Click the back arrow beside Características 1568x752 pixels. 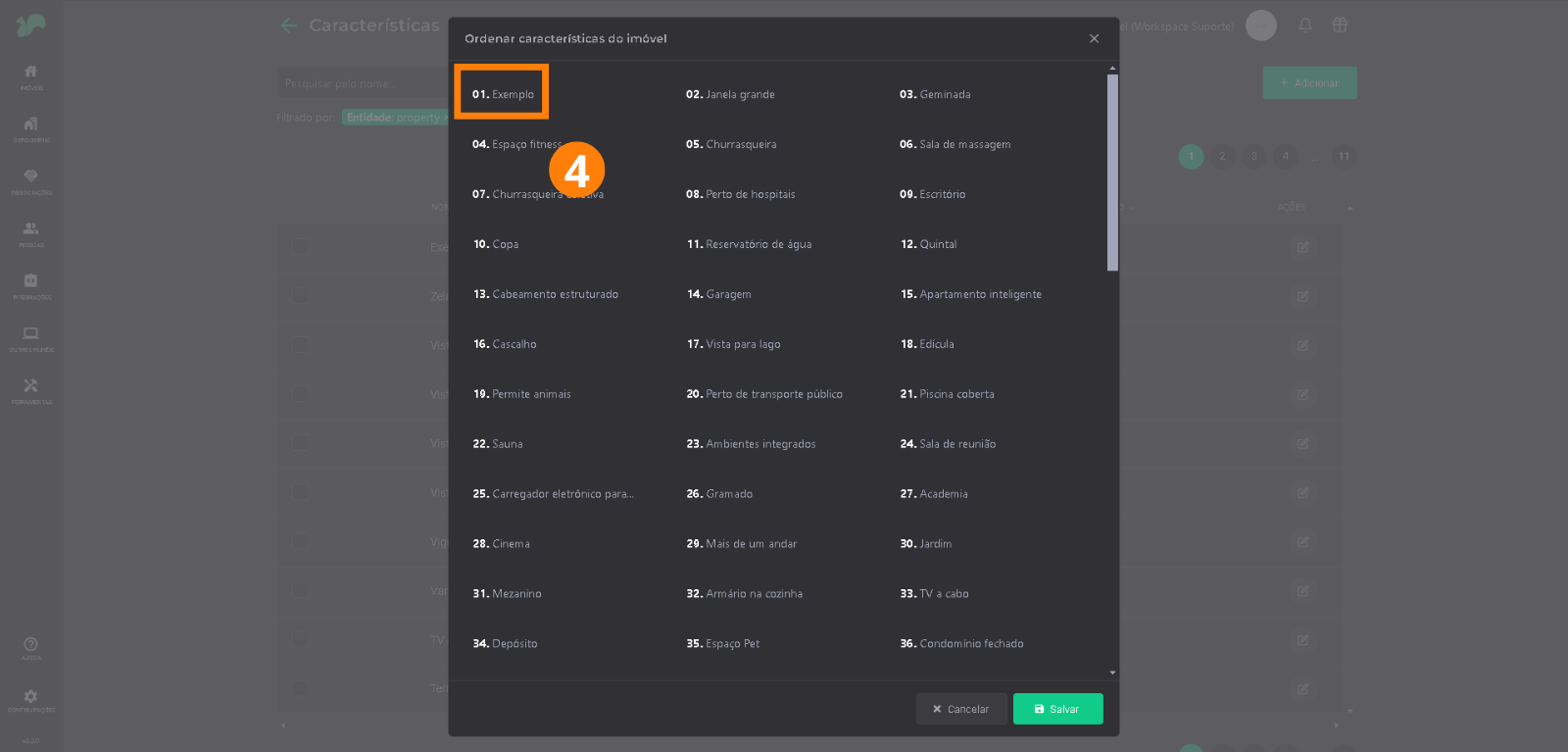point(288,25)
